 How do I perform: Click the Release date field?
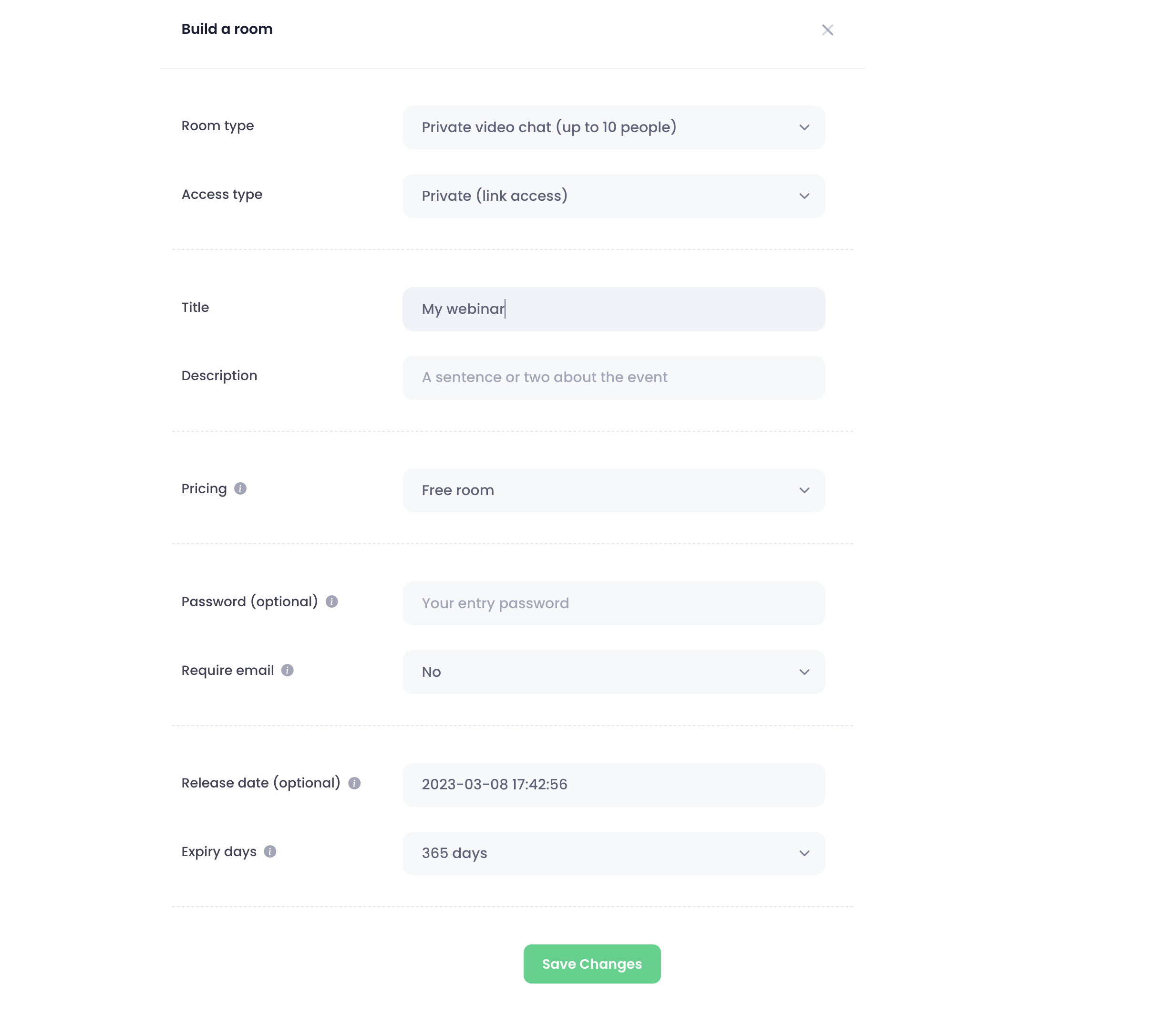tap(613, 785)
